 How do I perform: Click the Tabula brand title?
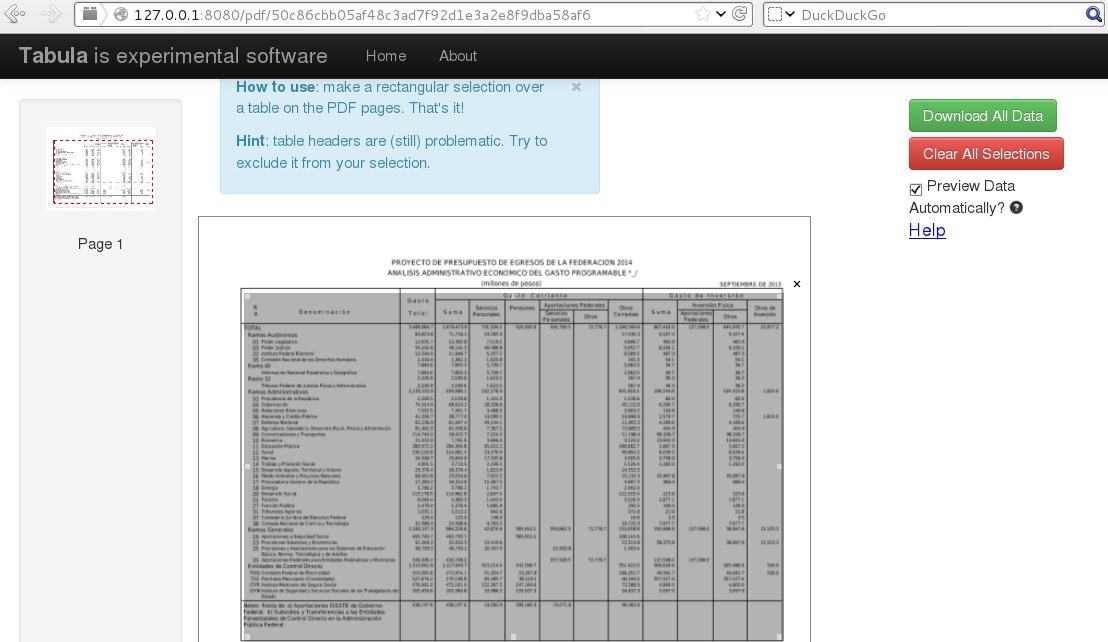click(x=173, y=56)
